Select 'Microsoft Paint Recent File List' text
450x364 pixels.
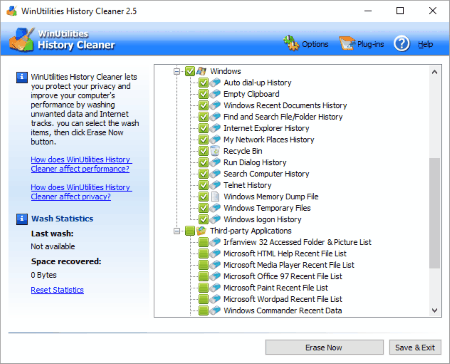click(x=276, y=288)
